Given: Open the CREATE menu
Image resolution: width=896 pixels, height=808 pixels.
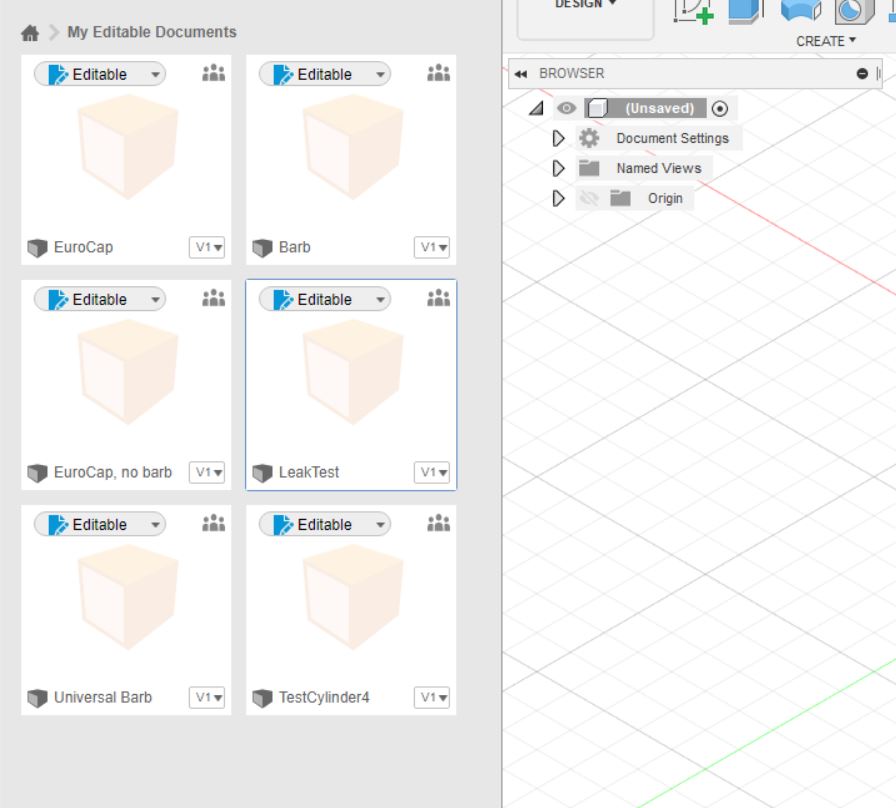Looking at the screenshot, I should (x=826, y=41).
